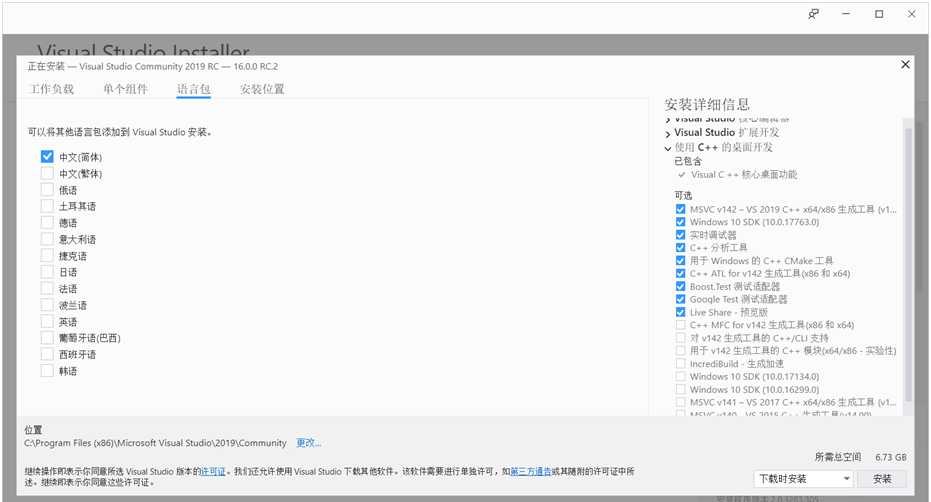Uncheck the Google Test 测试适配器 option

pyautogui.click(x=680, y=299)
